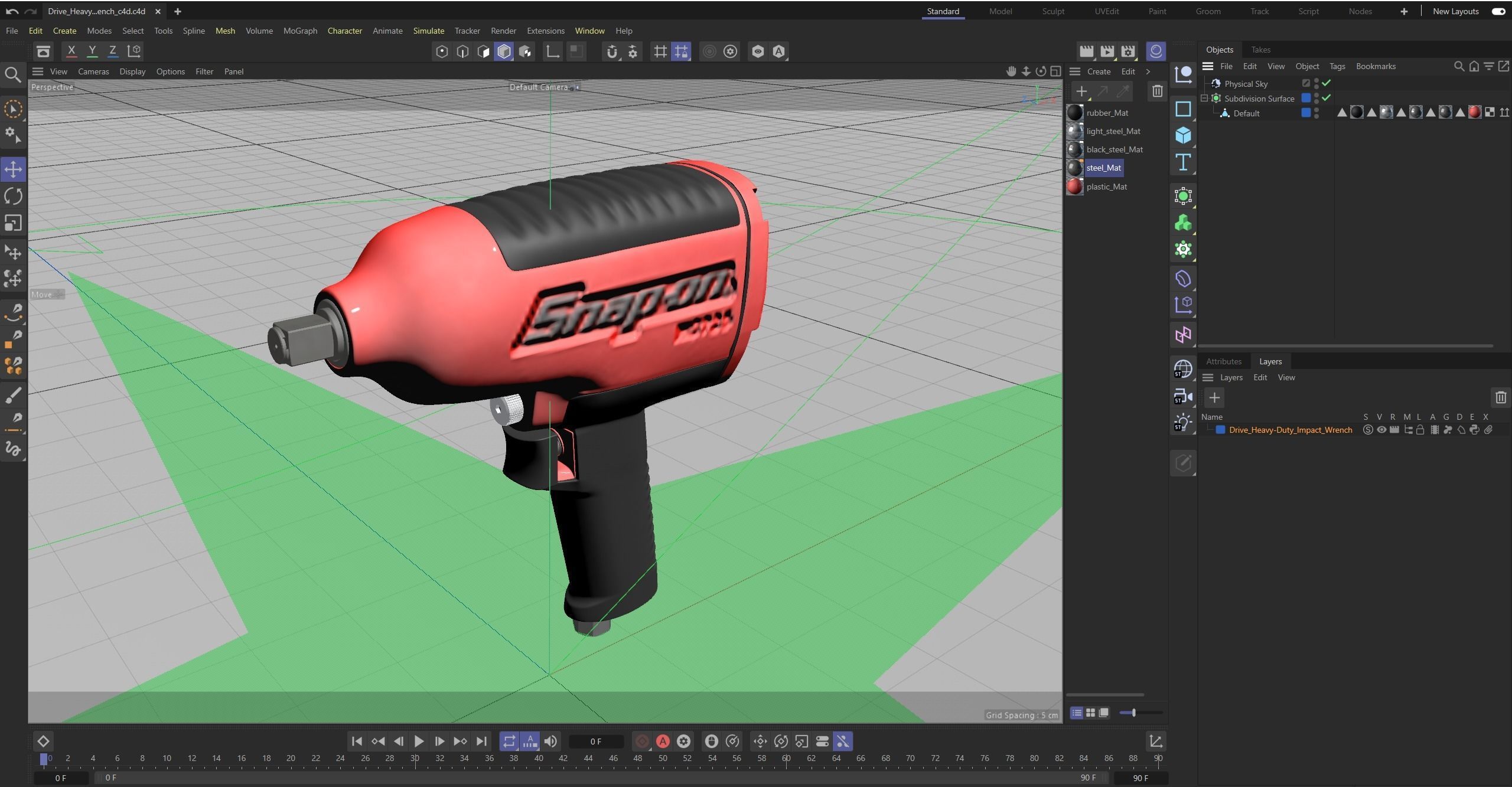Image resolution: width=1512 pixels, height=787 pixels.
Task: Click the Render View clapperboard icon
Action: click(1086, 51)
